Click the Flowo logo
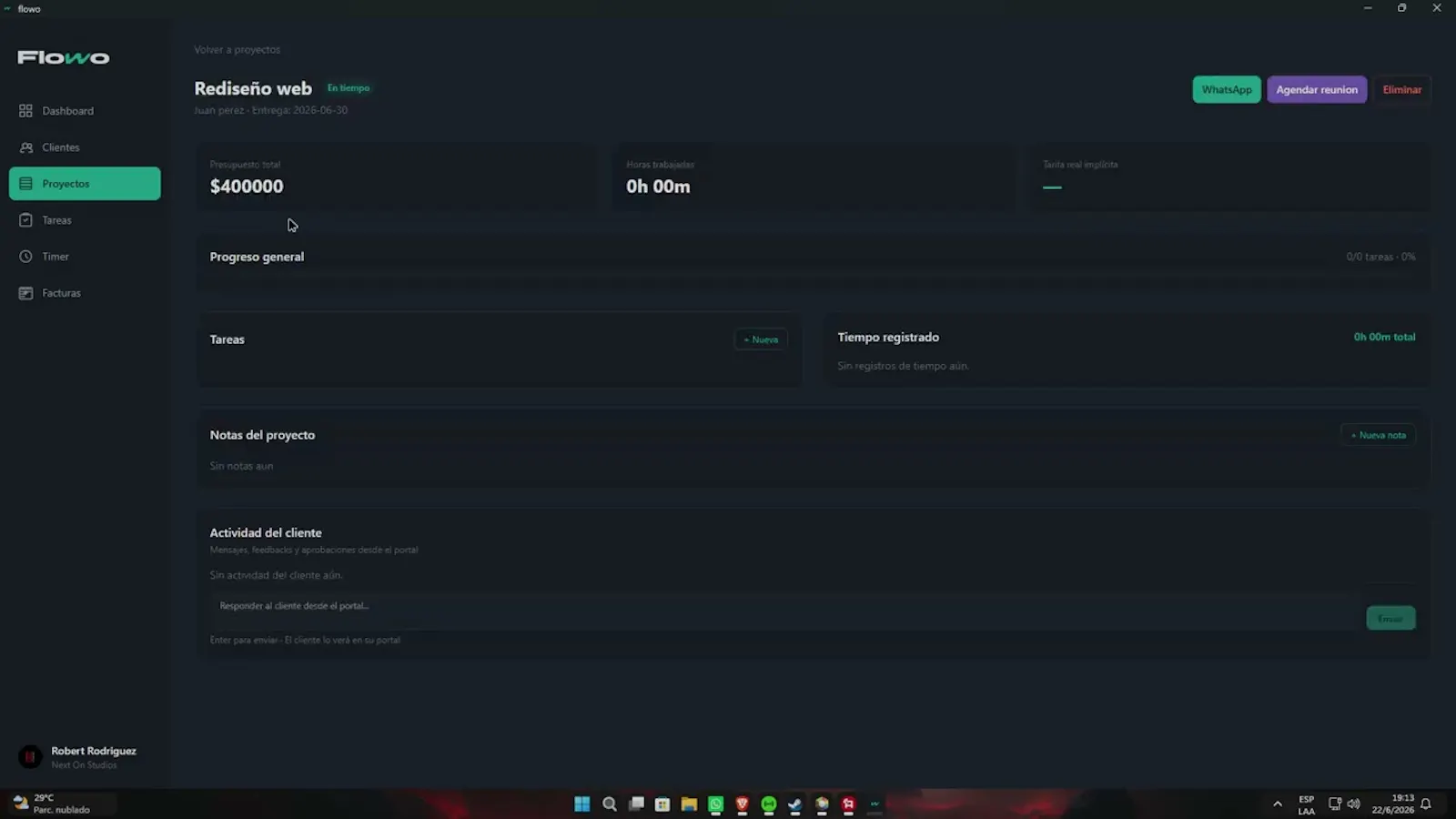 click(x=64, y=57)
